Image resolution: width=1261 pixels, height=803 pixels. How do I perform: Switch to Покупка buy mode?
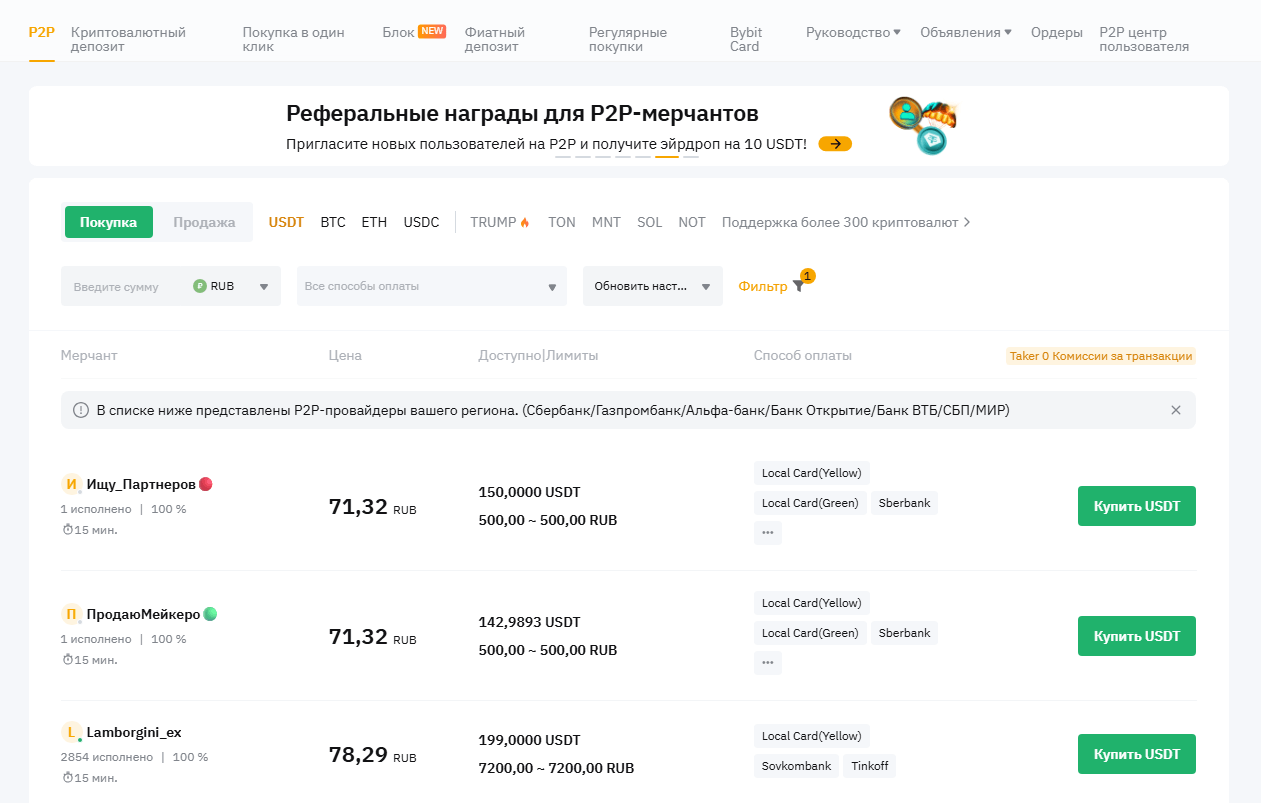[x=108, y=222]
